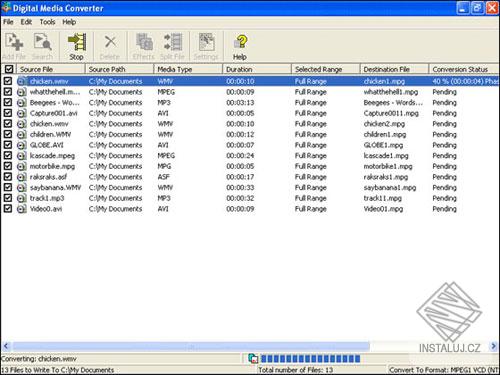Viewport: 500px width, 375px height.
Task: Click destination file Video01.mpg
Action: 383,209
